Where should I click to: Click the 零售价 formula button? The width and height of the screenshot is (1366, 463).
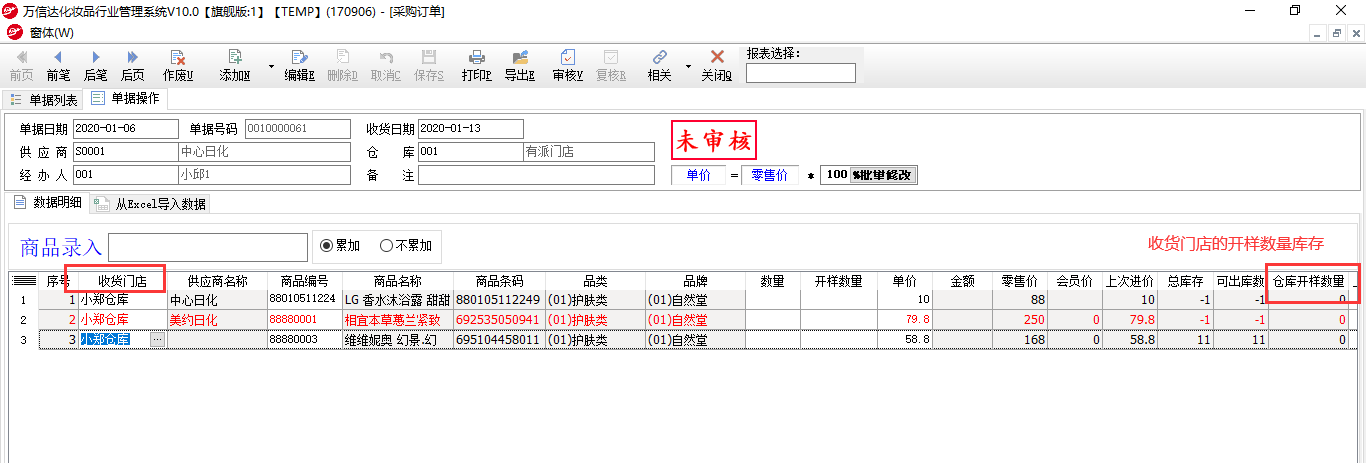[769, 175]
